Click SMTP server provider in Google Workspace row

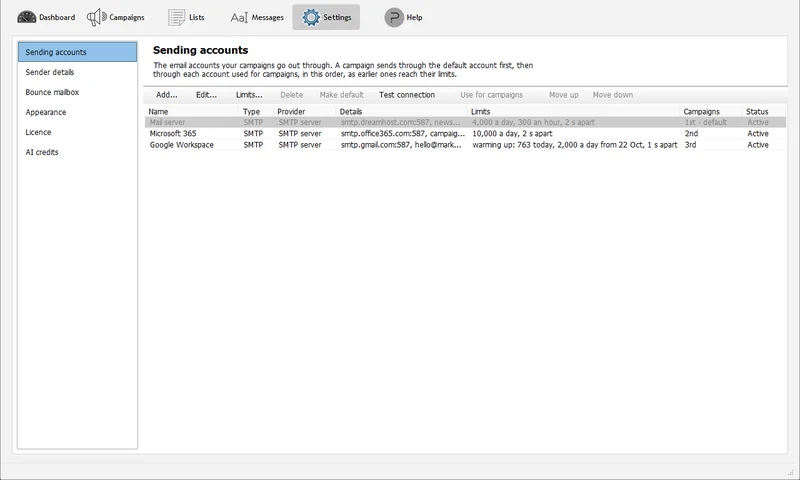pyautogui.click(x=300, y=145)
